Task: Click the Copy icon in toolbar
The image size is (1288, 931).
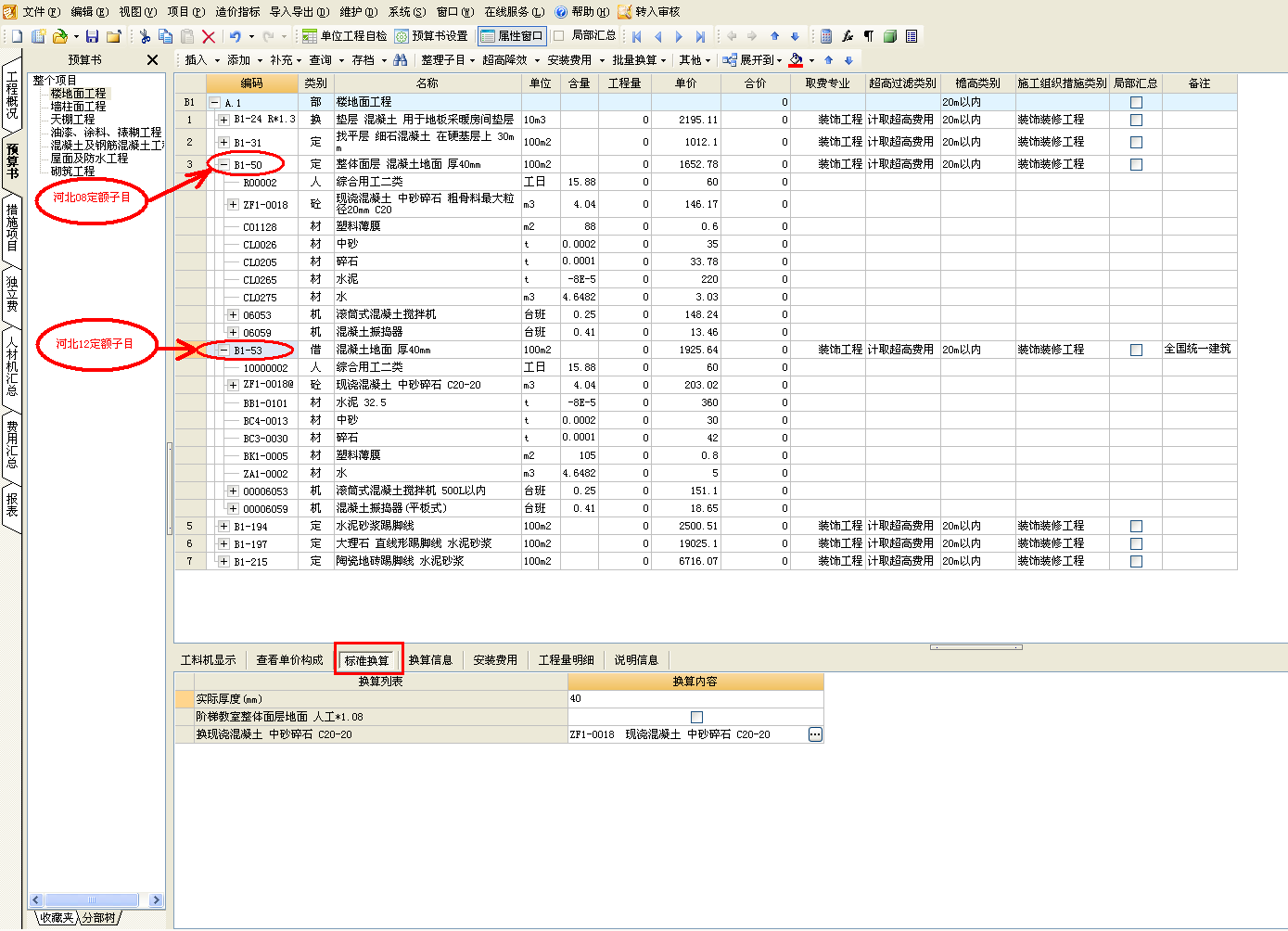Action: pyautogui.click(x=166, y=36)
